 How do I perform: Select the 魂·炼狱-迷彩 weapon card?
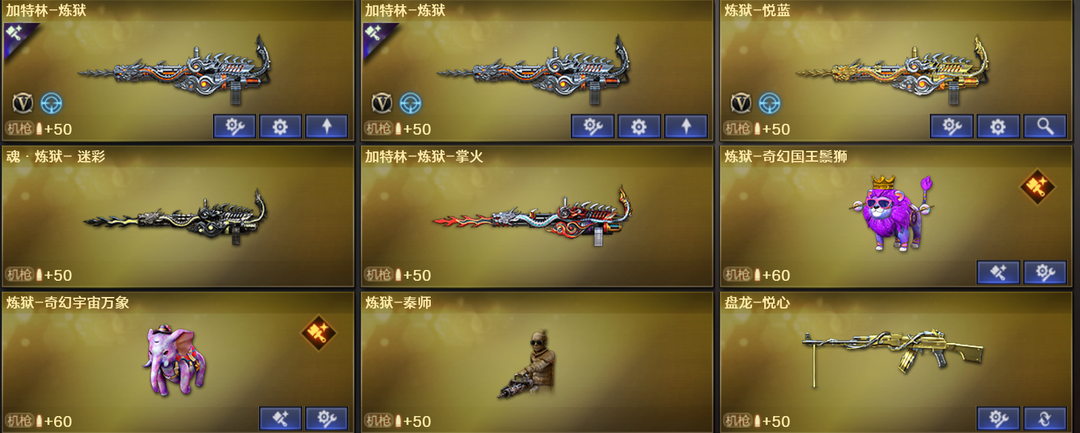click(178, 215)
